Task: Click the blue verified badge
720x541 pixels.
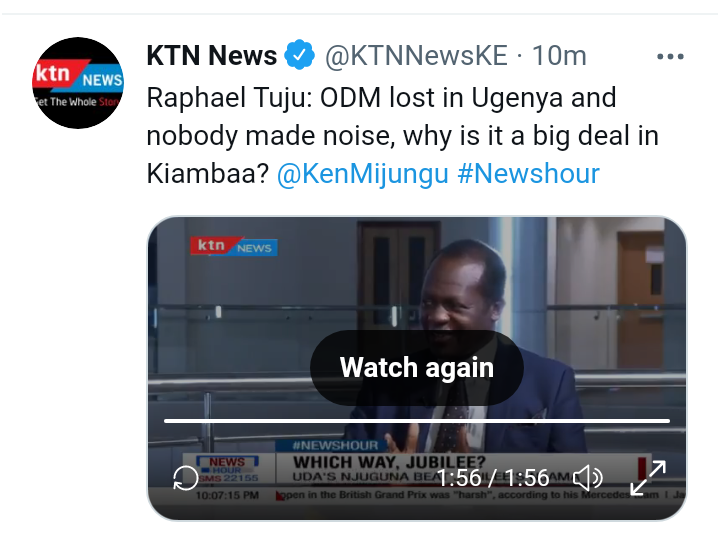Action: (299, 55)
